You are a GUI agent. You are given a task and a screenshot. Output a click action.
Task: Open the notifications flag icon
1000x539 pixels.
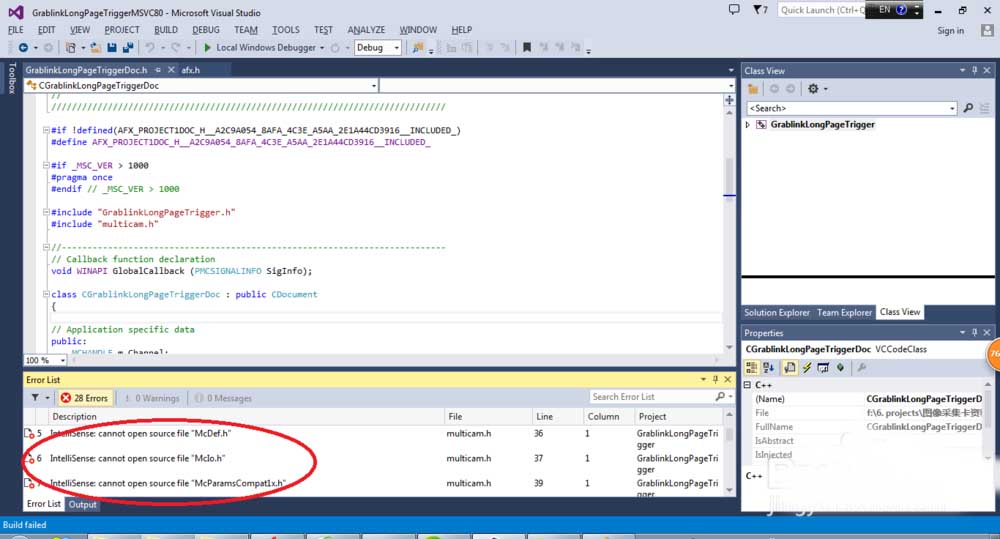point(760,10)
